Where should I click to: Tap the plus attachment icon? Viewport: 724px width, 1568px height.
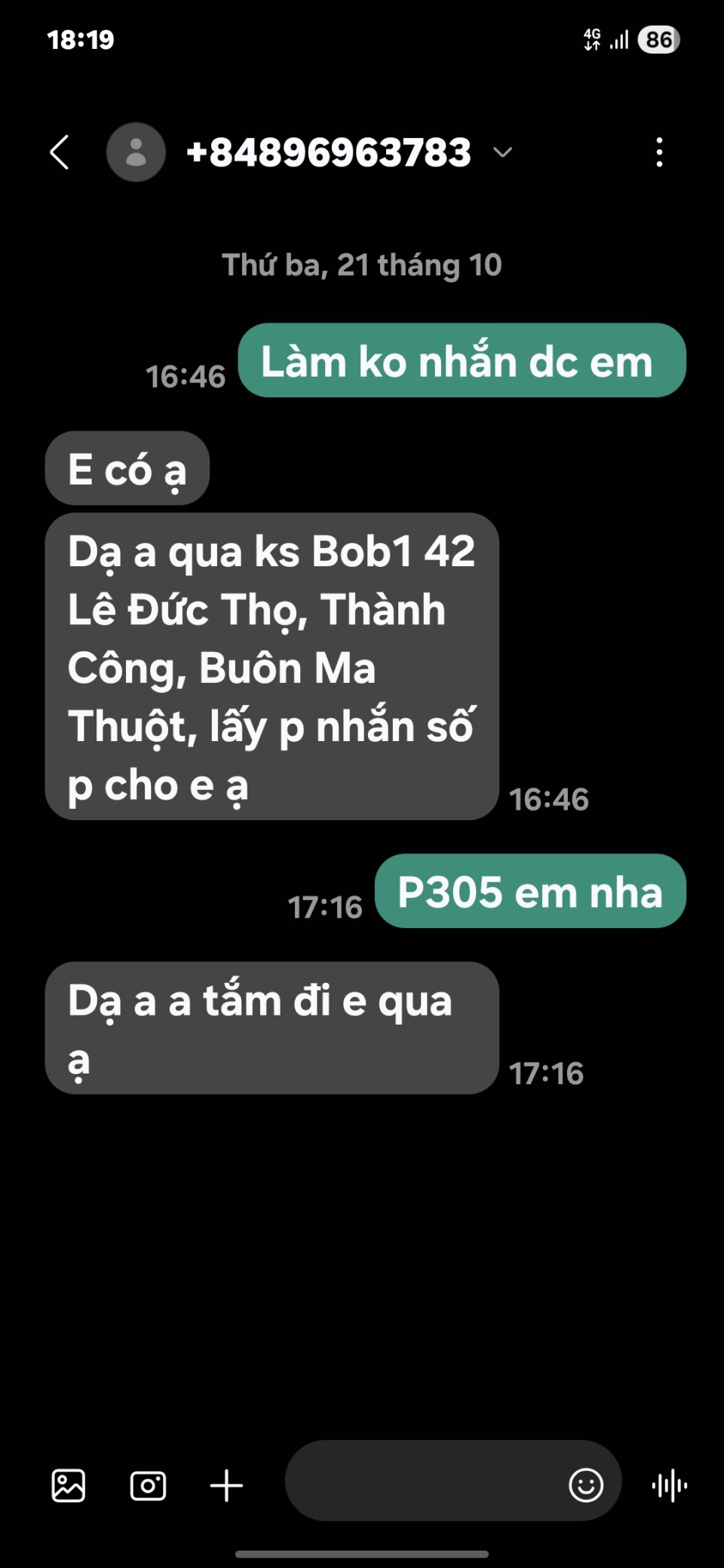(226, 1486)
